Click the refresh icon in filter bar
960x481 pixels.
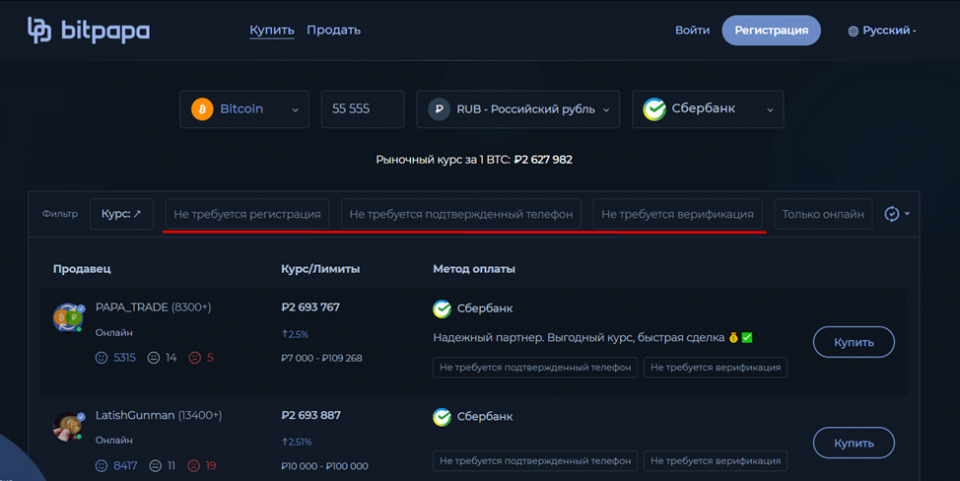[892, 214]
